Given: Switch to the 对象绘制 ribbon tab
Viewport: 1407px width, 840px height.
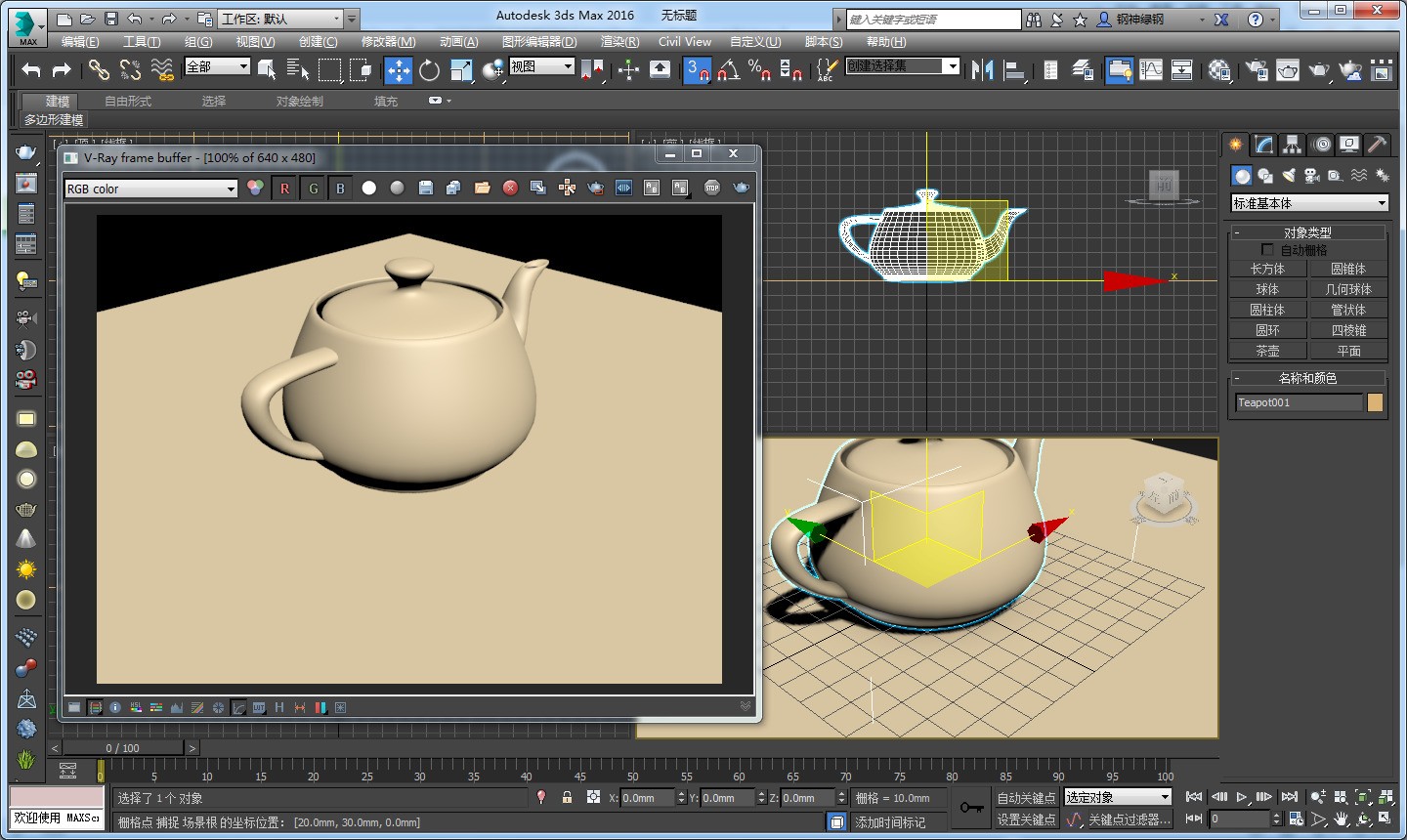Looking at the screenshot, I should coord(299,101).
